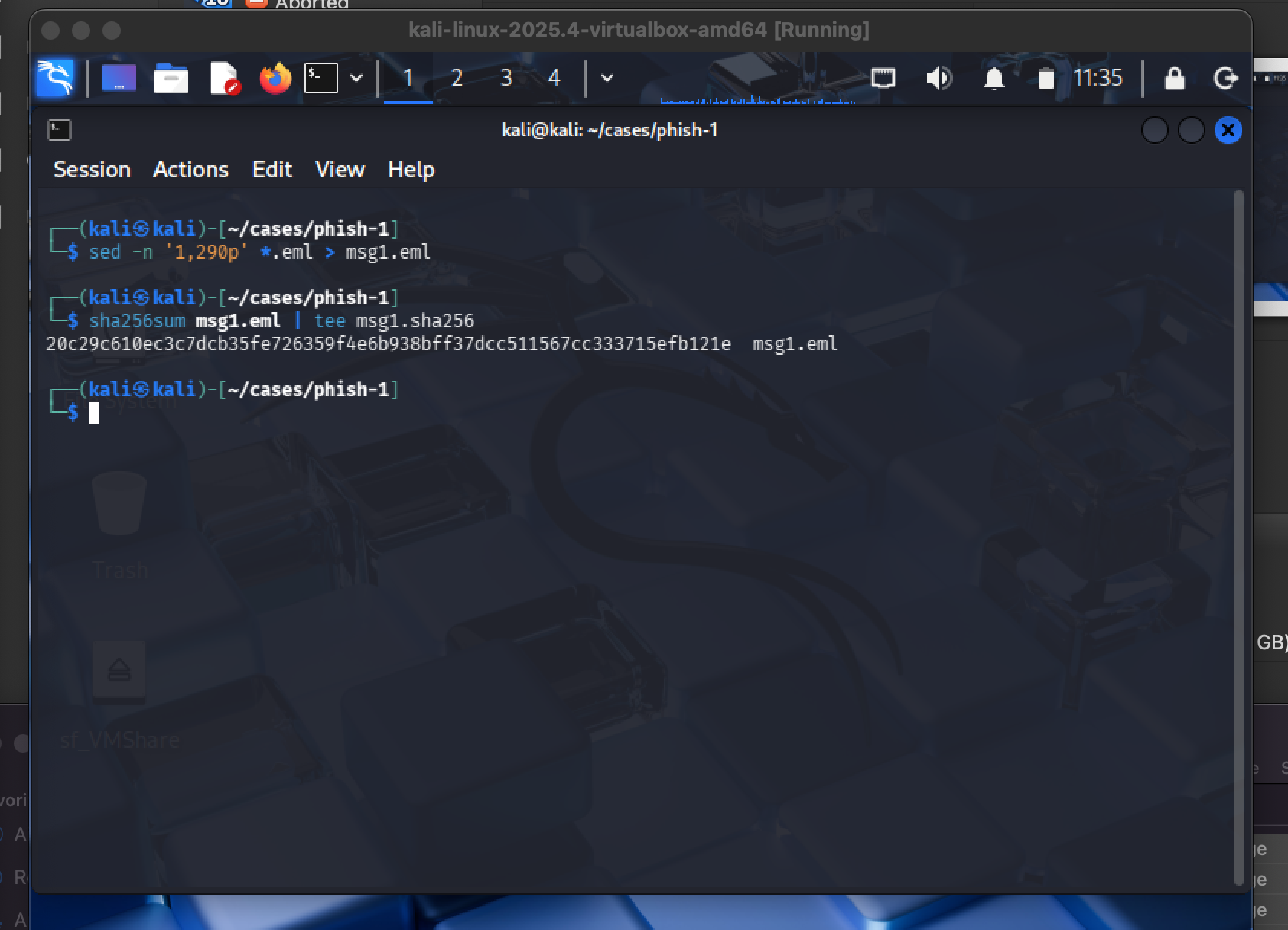Image resolution: width=1288 pixels, height=930 pixels.
Task: Expand the terminal launcher dropdown arrow
Action: click(356, 78)
